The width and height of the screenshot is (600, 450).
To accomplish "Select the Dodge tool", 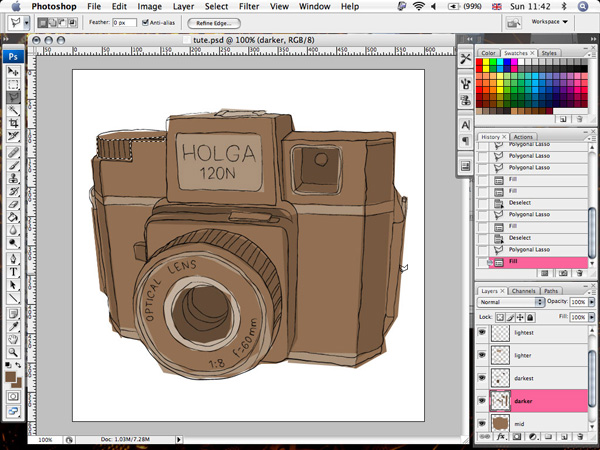I will point(13,243).
